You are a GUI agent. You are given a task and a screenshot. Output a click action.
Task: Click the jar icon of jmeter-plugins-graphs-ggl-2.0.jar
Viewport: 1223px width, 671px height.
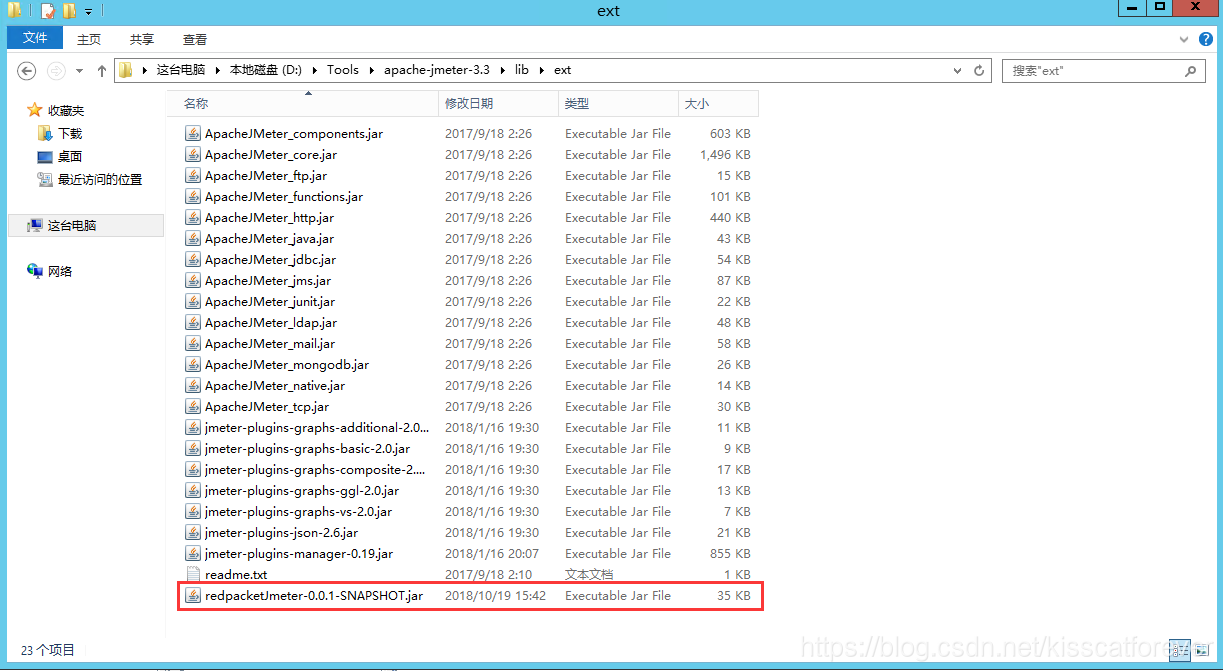pos(193,490)
